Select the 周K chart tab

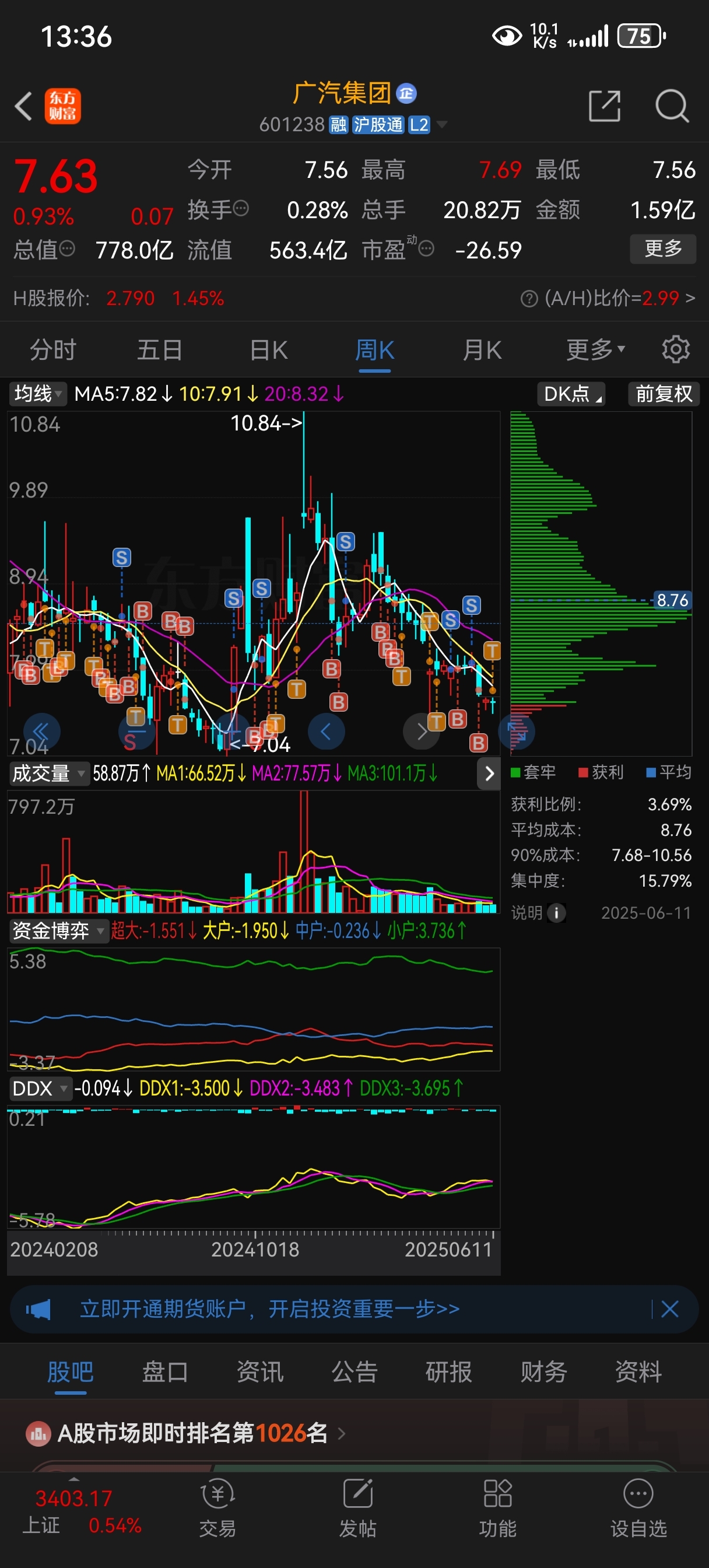point(374,351)
